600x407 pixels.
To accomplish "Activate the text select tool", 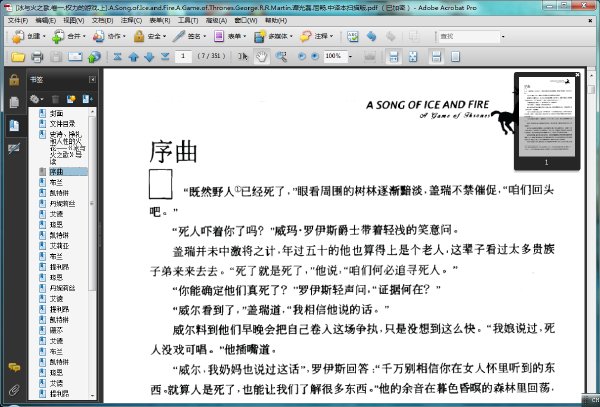I will 243,57.
